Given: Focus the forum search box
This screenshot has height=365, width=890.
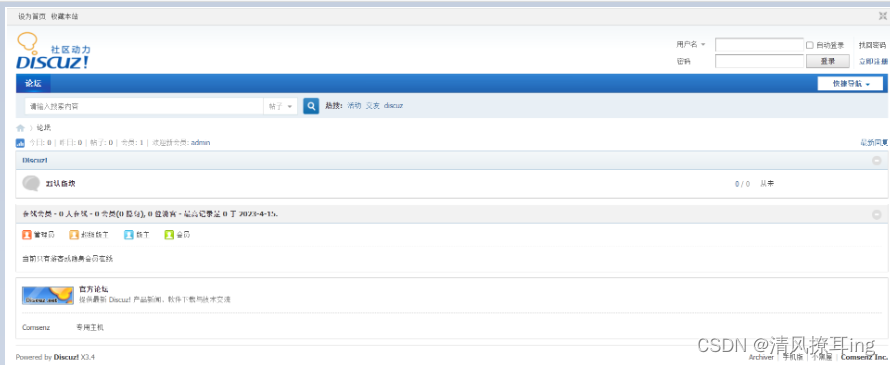Looking at the screenshot, I should click(x=144, y=106).
